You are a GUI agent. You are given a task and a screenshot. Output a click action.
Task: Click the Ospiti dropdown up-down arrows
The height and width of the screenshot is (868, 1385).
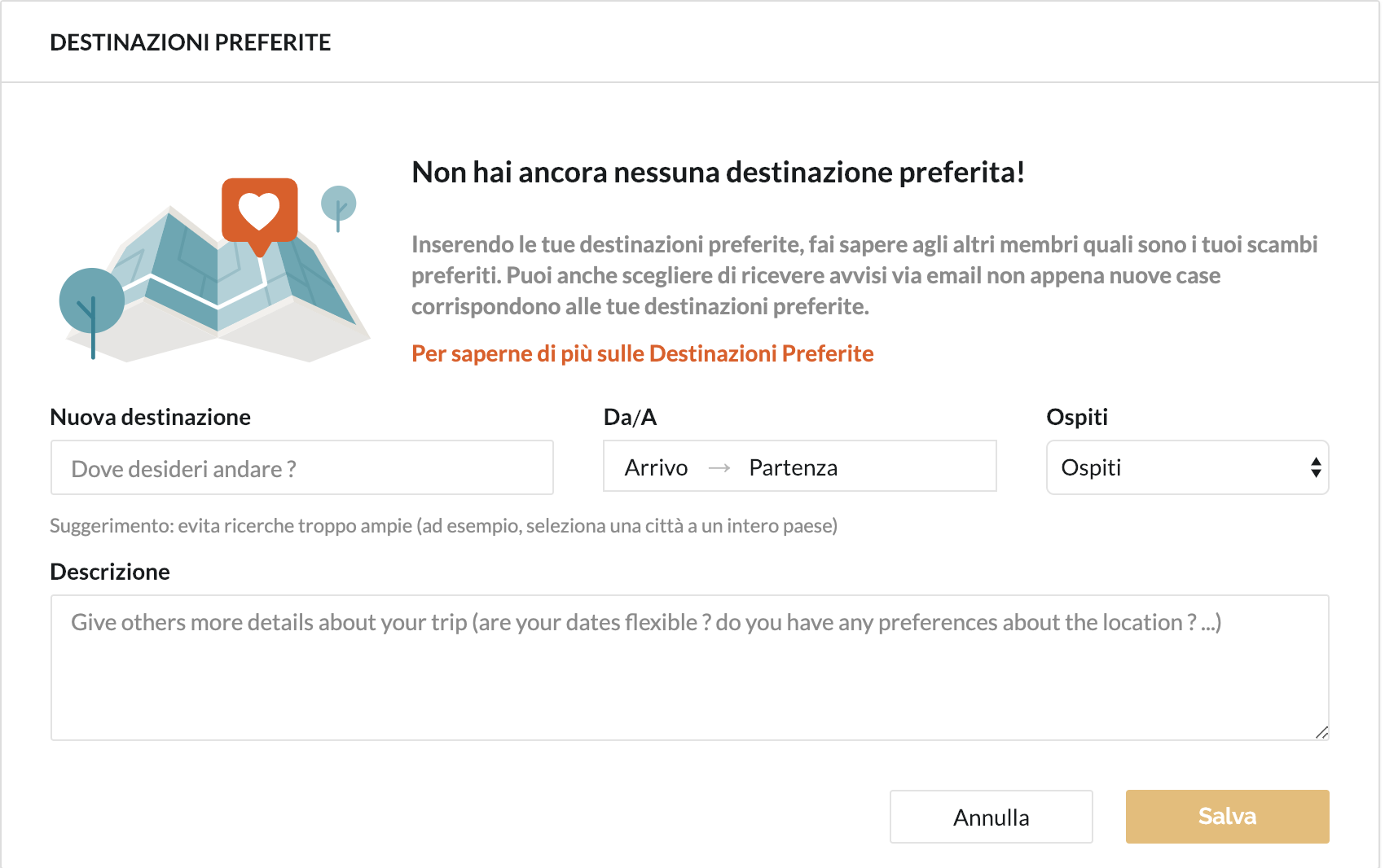click(x=1315, y=467)
